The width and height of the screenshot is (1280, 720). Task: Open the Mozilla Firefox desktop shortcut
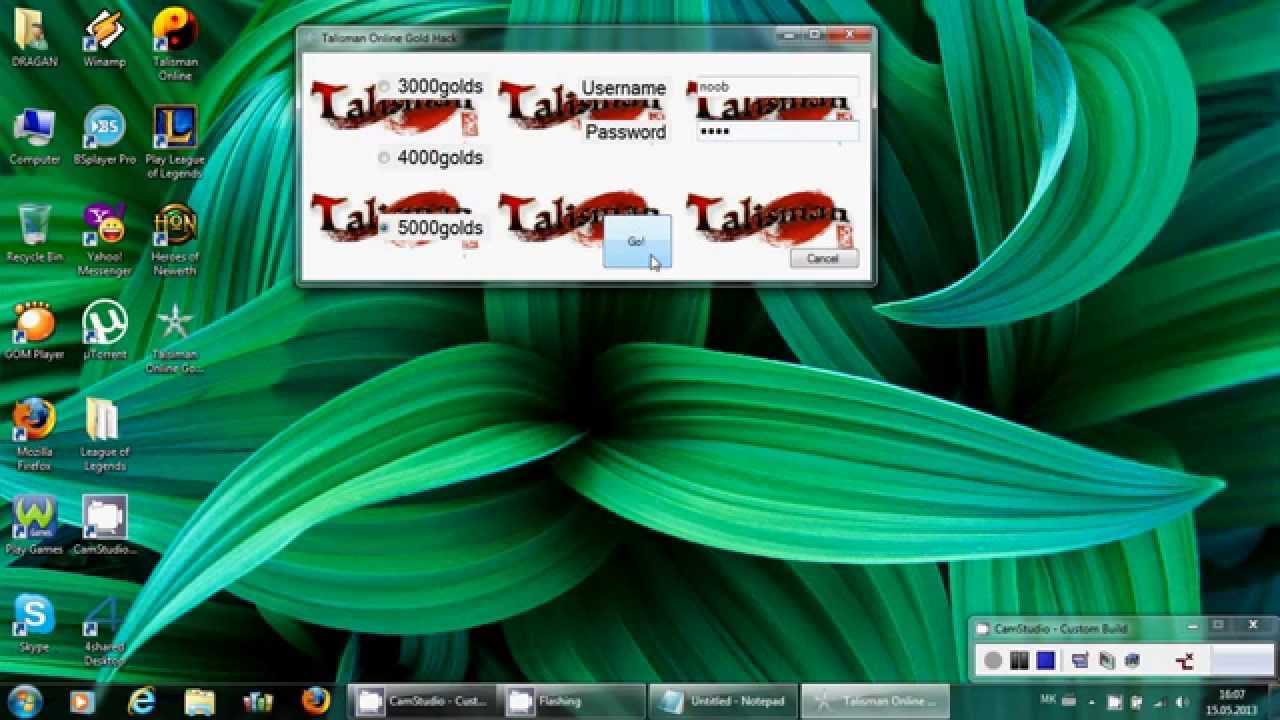35,435
